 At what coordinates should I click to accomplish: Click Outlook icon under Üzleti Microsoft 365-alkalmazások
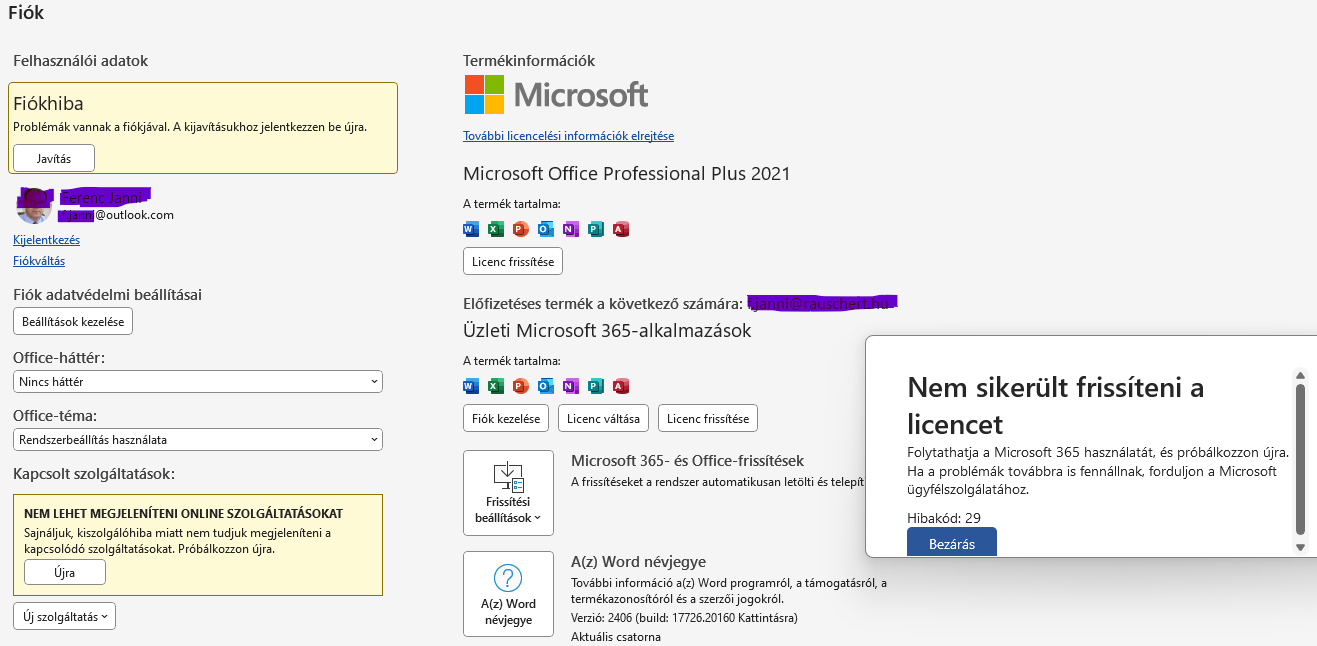[545, 386]
